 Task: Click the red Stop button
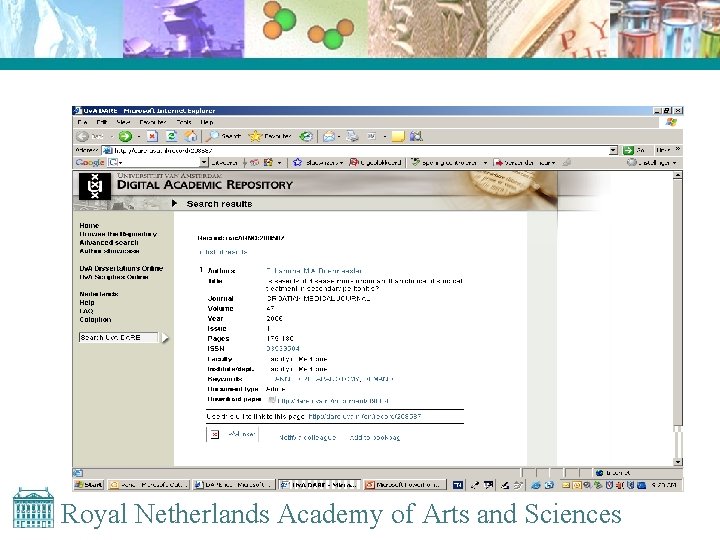pos(152,136)
